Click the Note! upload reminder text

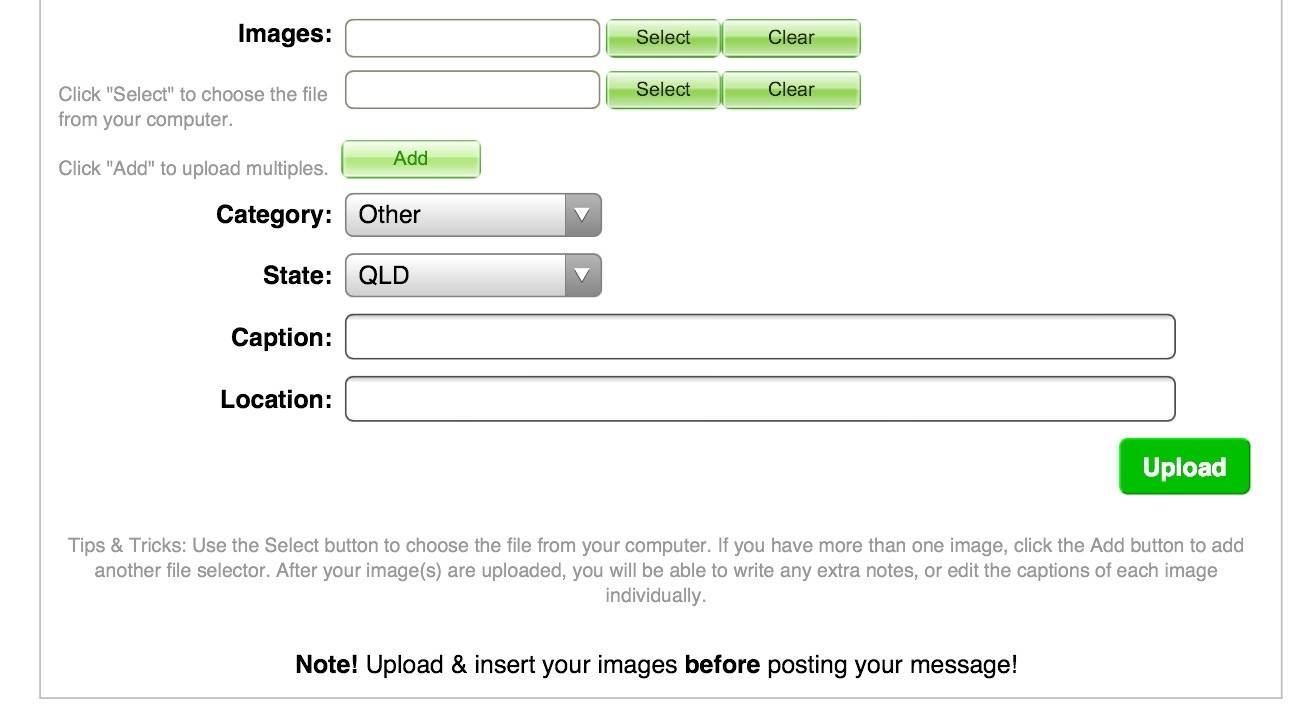click(x=656, y=665)
